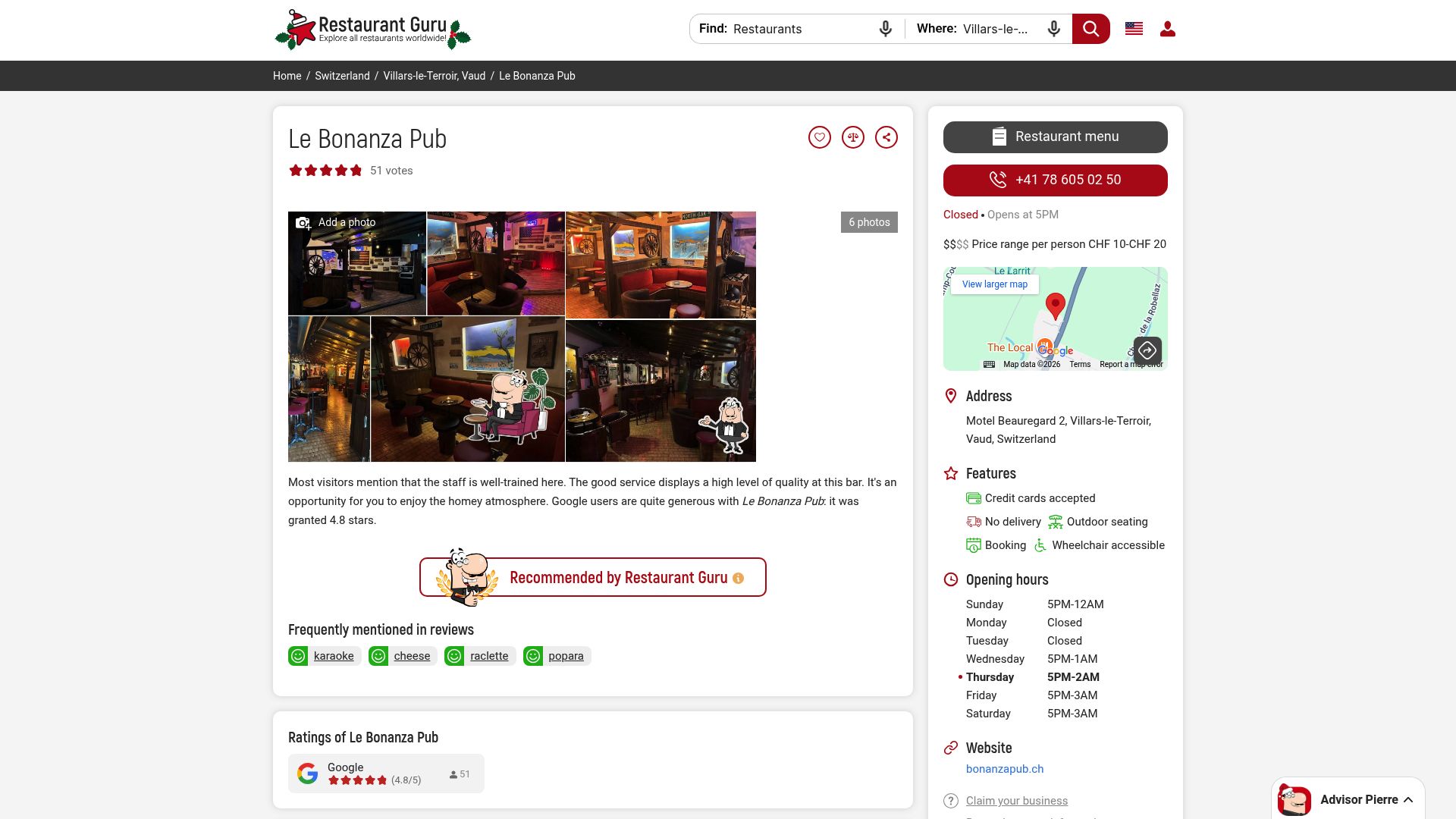Open the info tooltip next to Recommended badge

click(x=738, y=577)
